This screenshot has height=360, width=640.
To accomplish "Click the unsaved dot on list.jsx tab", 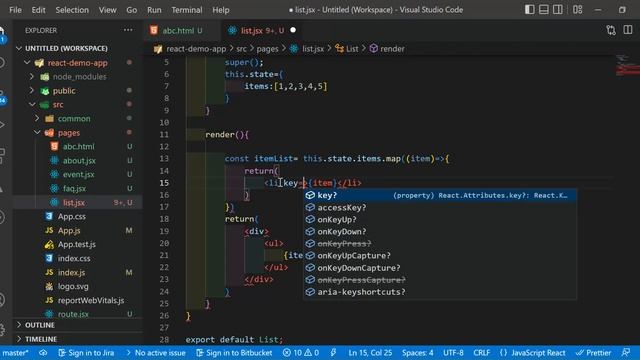I will [x=293, y=30].
